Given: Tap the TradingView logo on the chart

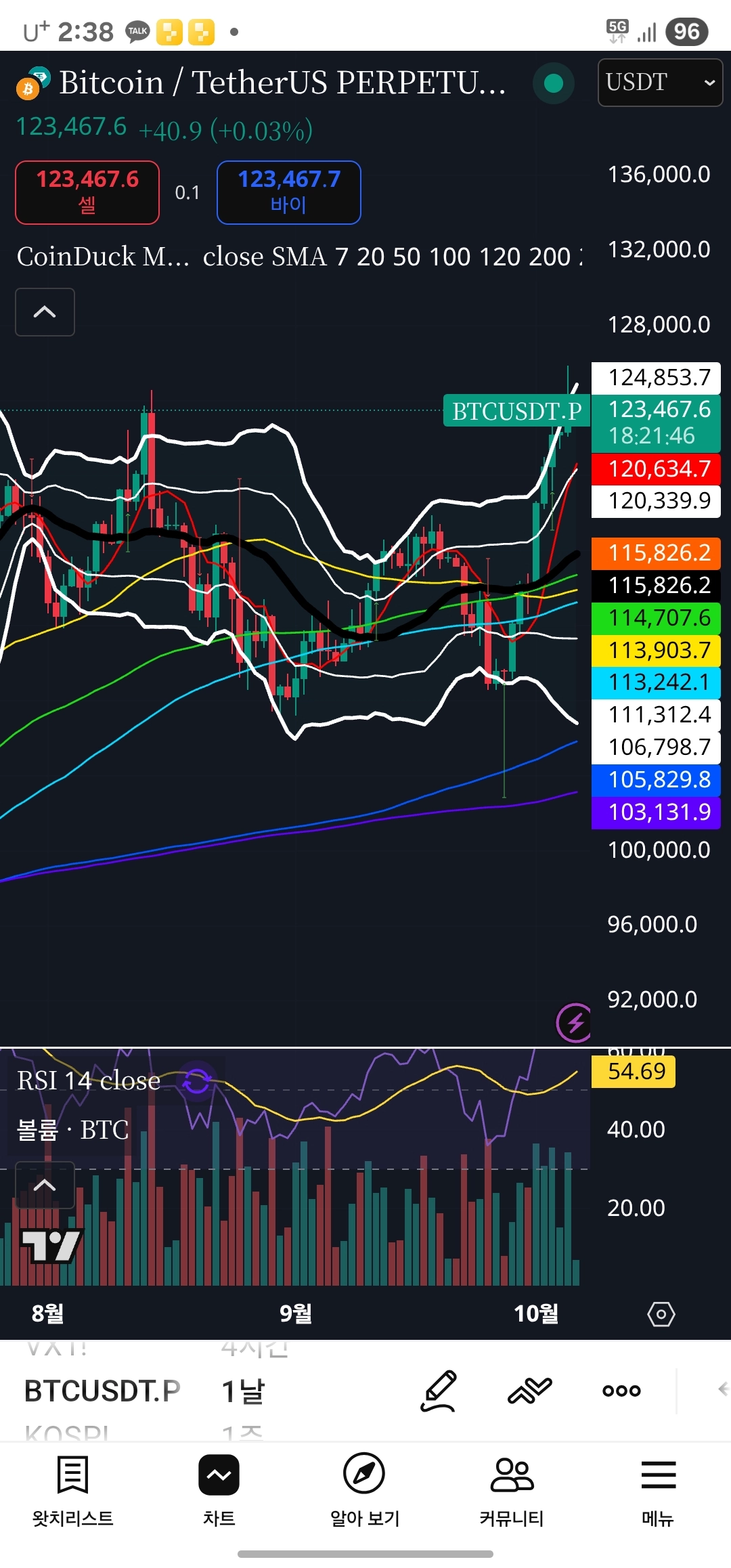Looking at the screenshot, I should [x=51, y=1246].
